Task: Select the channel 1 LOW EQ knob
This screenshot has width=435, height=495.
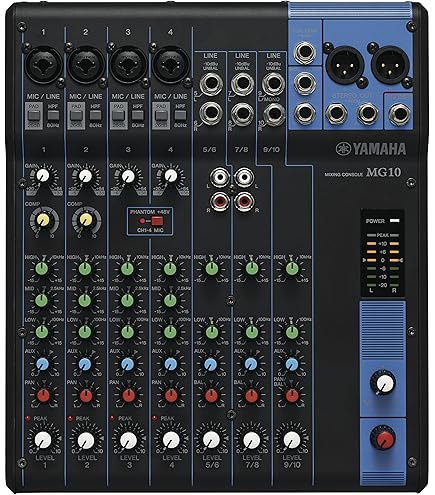Action: coord(42,332)
